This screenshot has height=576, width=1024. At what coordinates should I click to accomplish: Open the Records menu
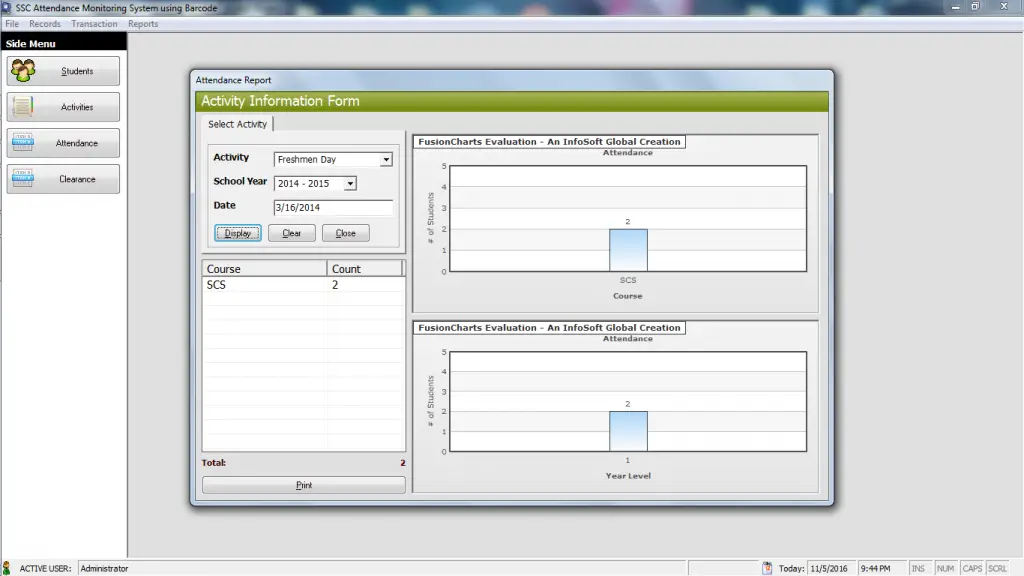click(45, 24)
